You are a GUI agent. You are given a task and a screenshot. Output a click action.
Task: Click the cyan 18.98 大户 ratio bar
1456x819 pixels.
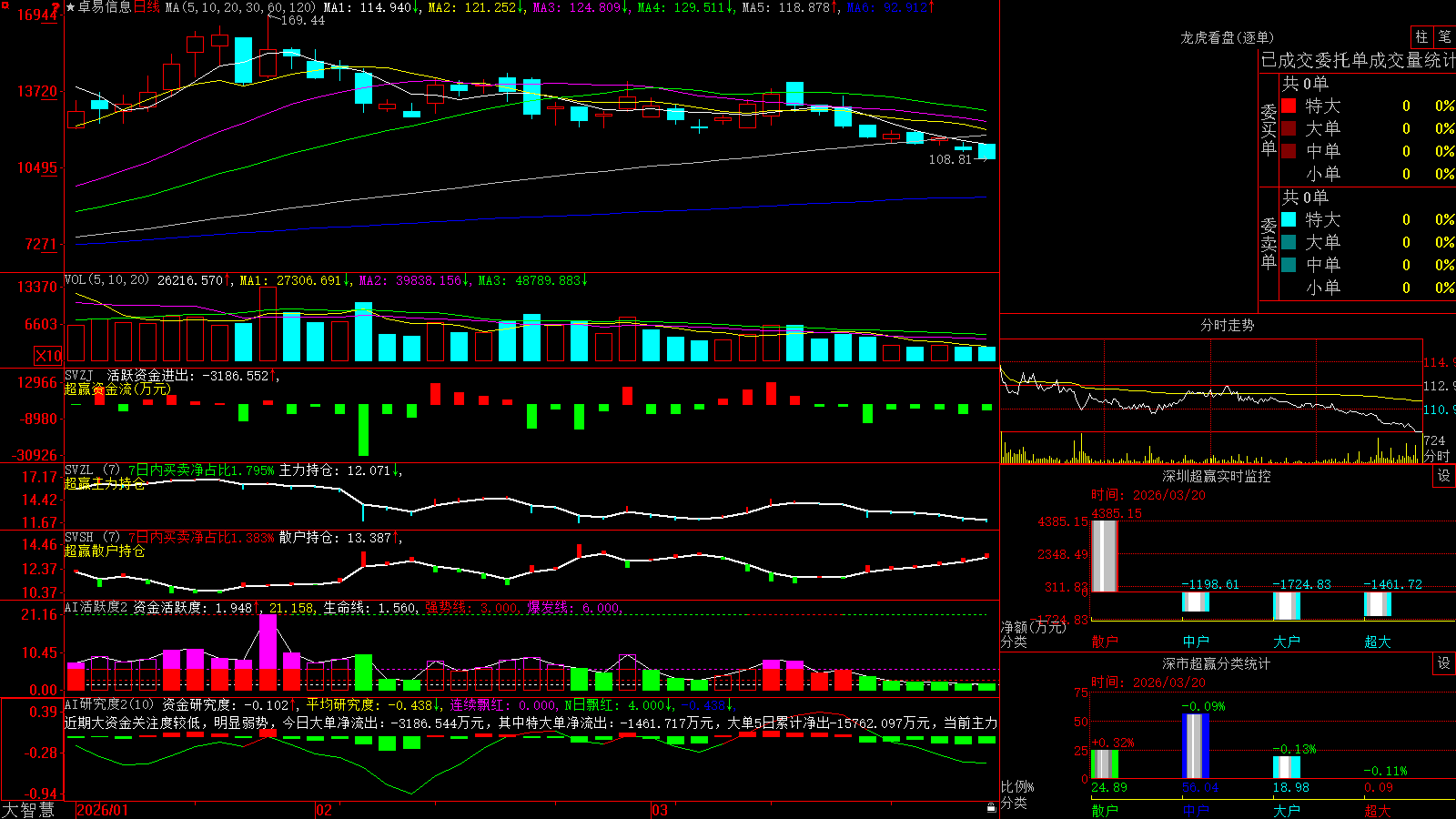[x=1287, y=767]
